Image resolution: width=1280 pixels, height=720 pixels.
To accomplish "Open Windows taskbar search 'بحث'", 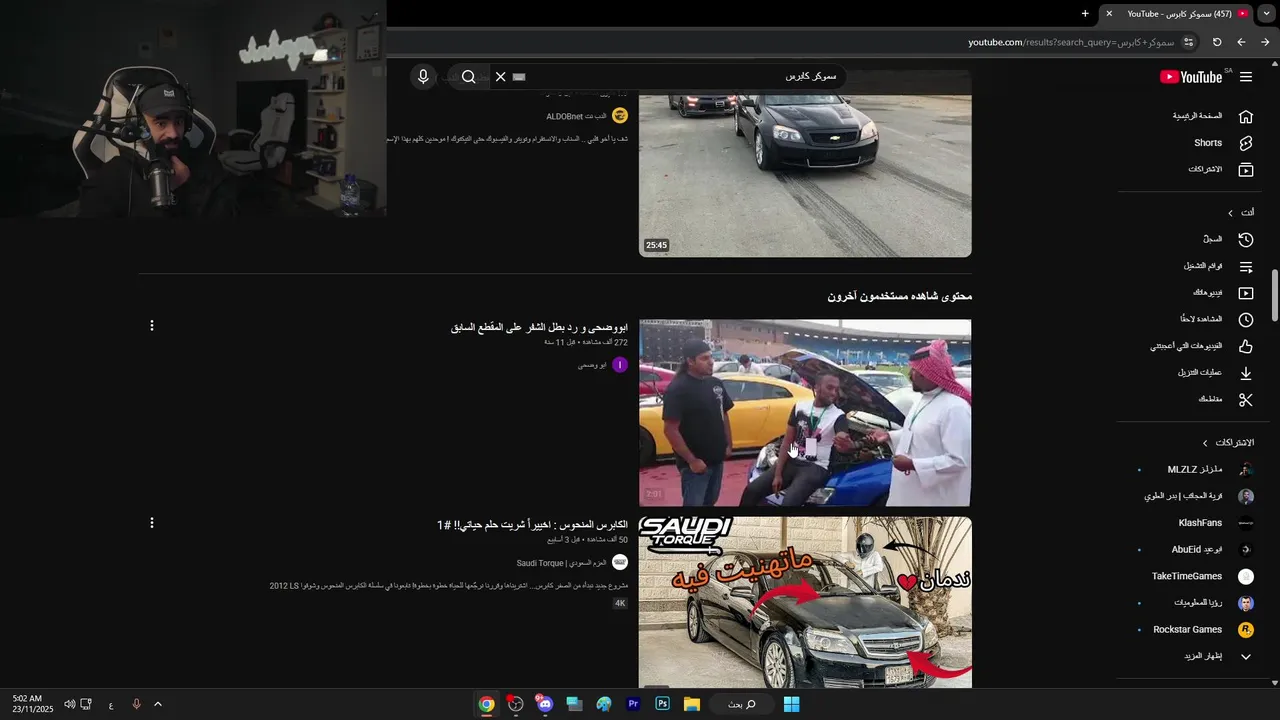I will (741, 704).
